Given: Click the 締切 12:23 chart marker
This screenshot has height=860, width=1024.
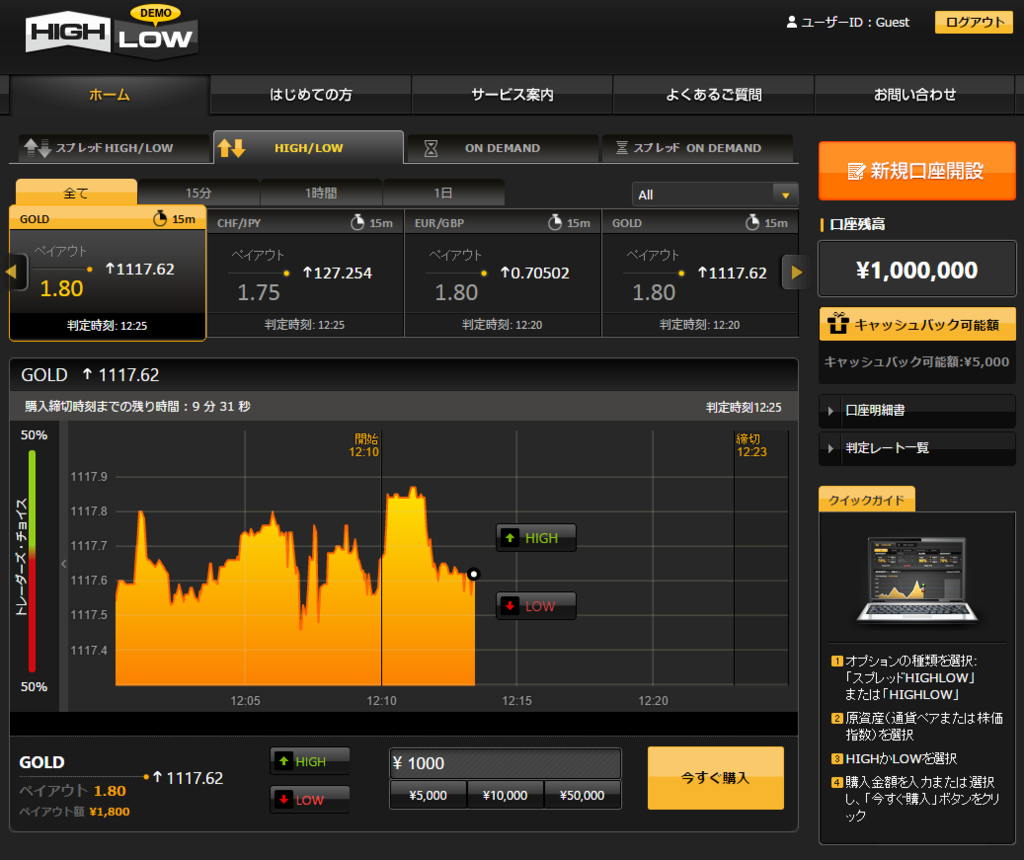Looking at the screenshot, I should tap(751, 445).
